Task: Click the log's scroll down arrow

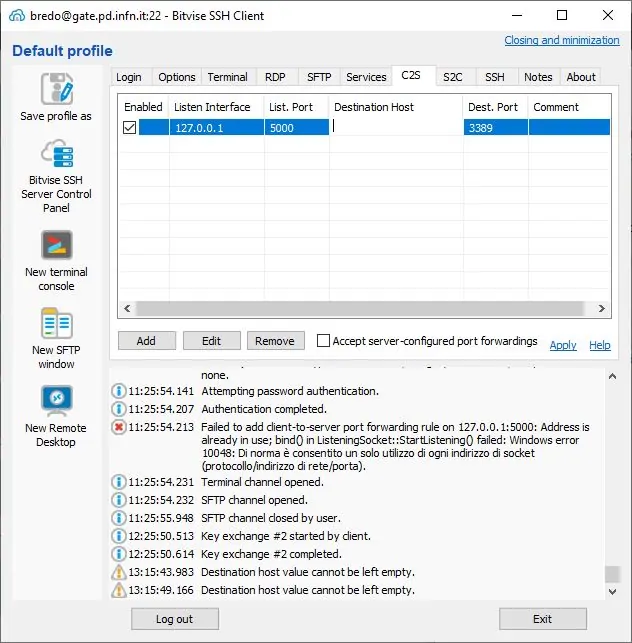Action: pos(612,592)
